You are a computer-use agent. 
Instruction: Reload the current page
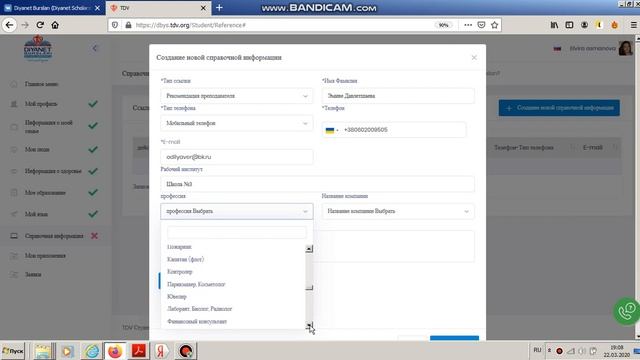tap(40, 25)
